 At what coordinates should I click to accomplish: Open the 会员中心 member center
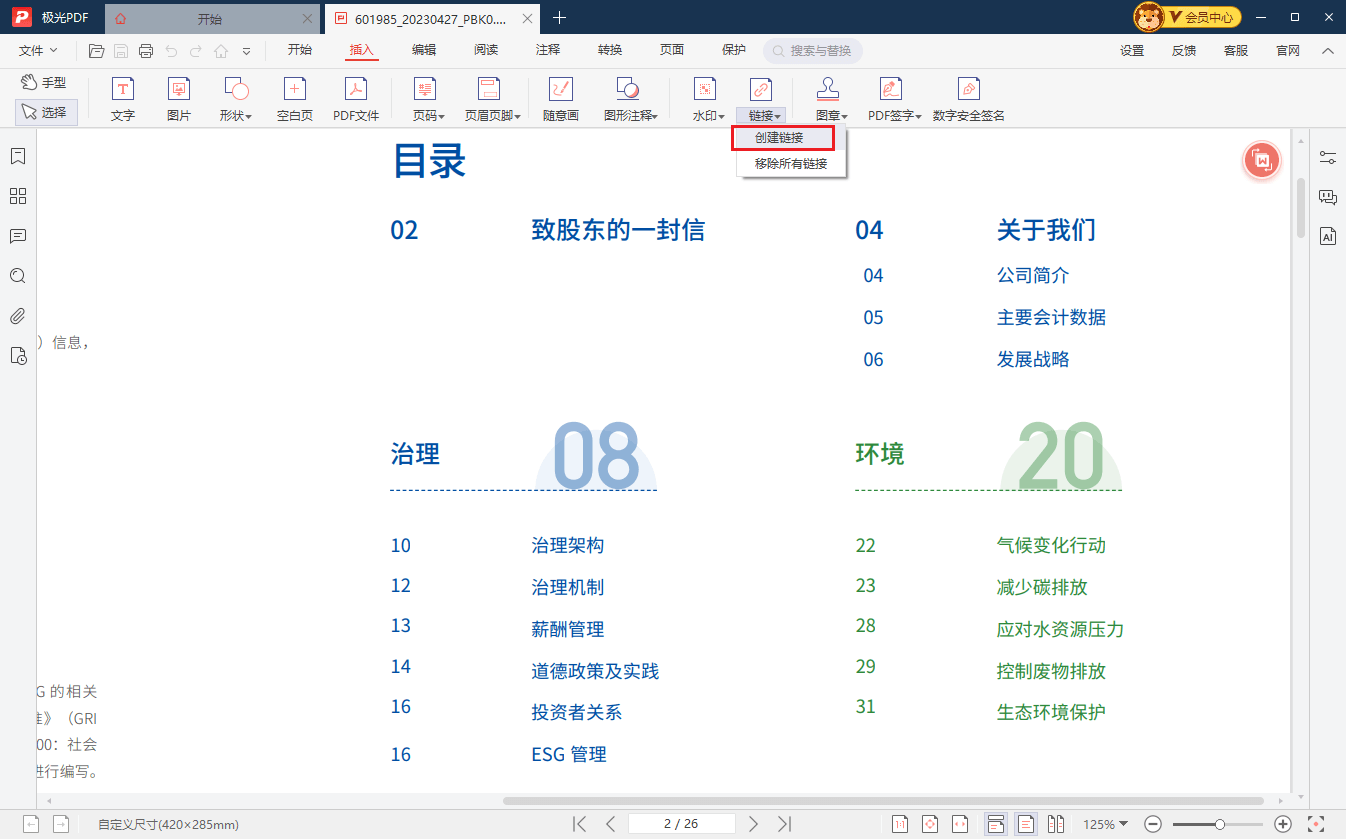tap(1188, 17)
